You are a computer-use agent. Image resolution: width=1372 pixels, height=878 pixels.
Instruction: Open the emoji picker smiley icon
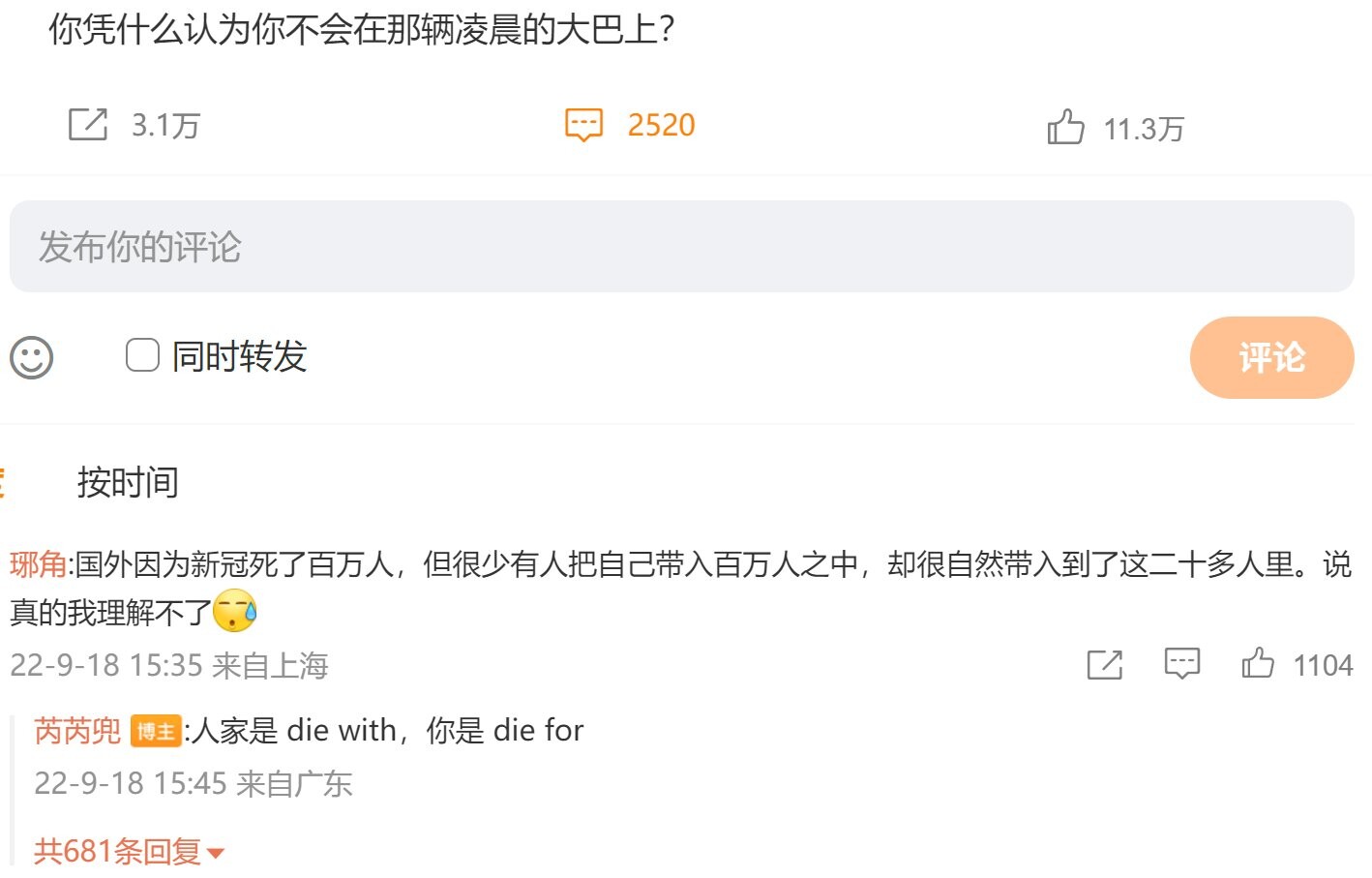coord(32,357)
